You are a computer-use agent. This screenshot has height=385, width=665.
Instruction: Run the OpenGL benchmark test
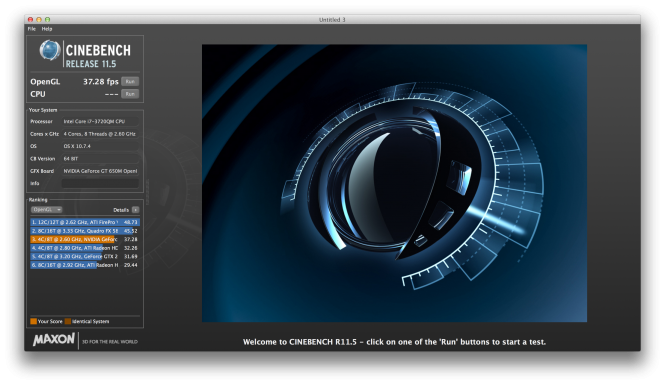[130, 81]
